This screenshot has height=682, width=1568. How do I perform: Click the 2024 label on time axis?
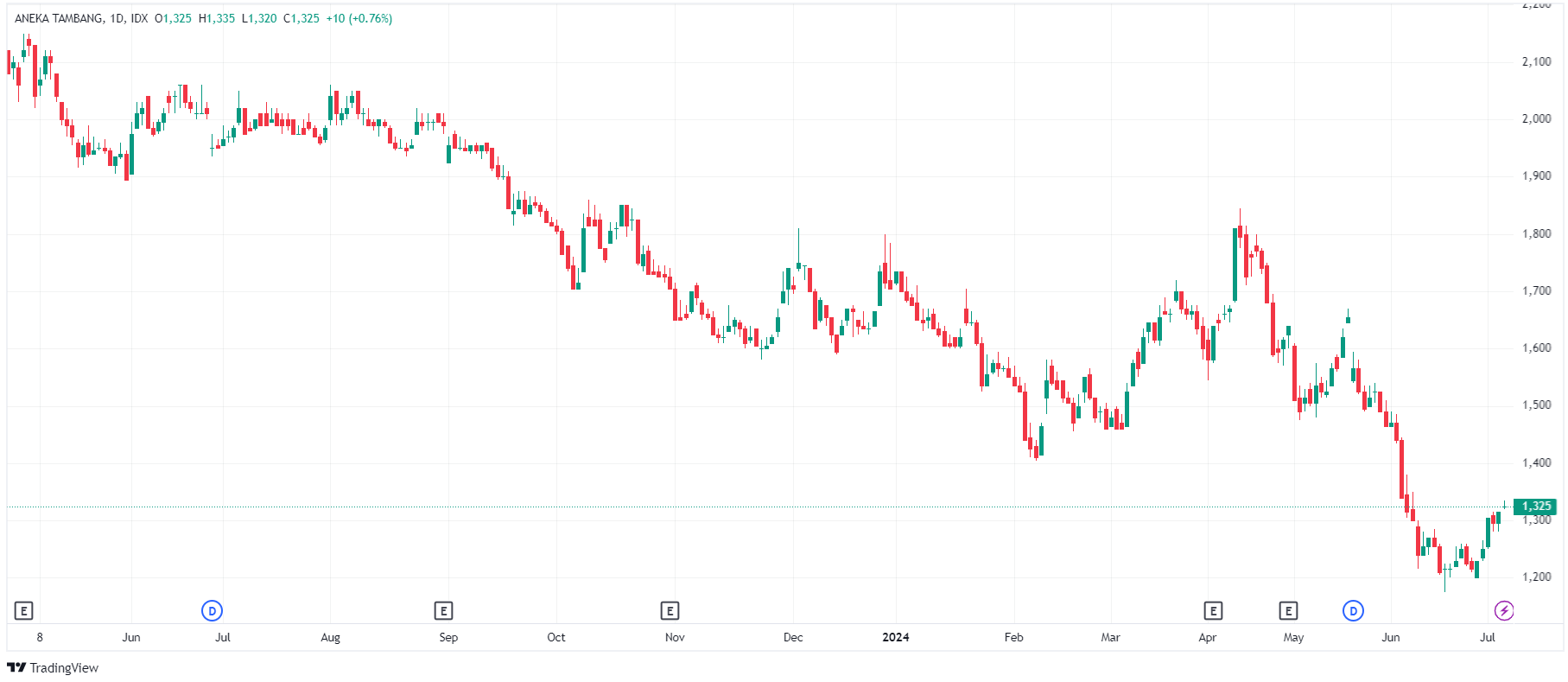(x=895, y=638)
